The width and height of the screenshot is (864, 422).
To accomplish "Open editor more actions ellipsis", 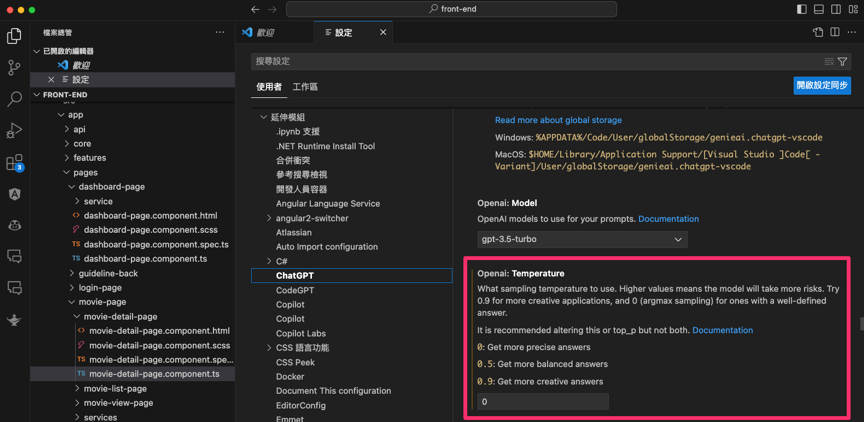I will point(852,33).
